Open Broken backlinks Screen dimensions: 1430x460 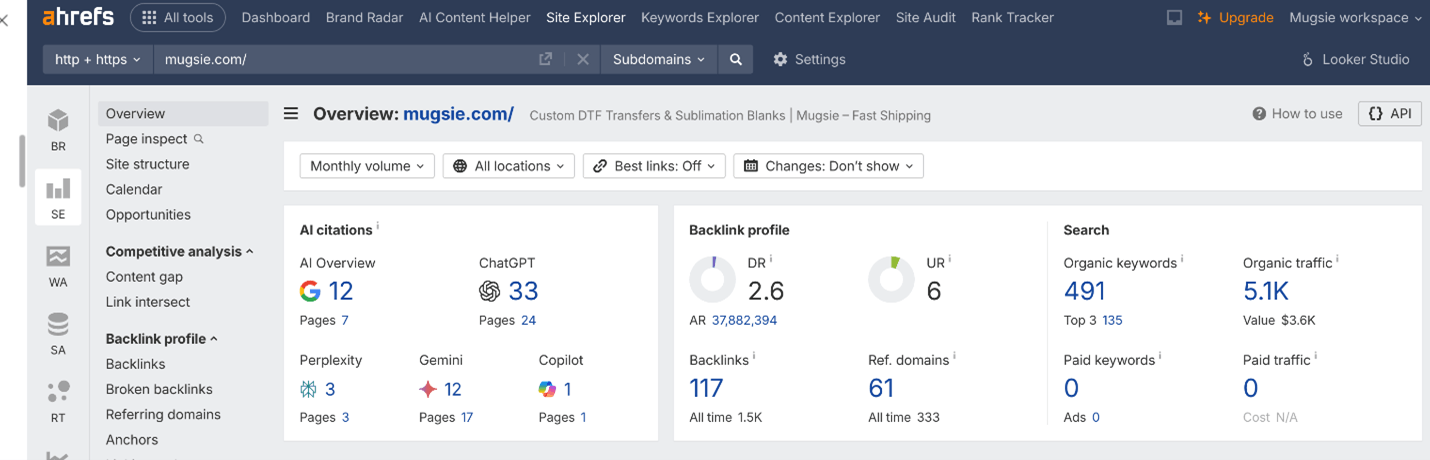159,389
